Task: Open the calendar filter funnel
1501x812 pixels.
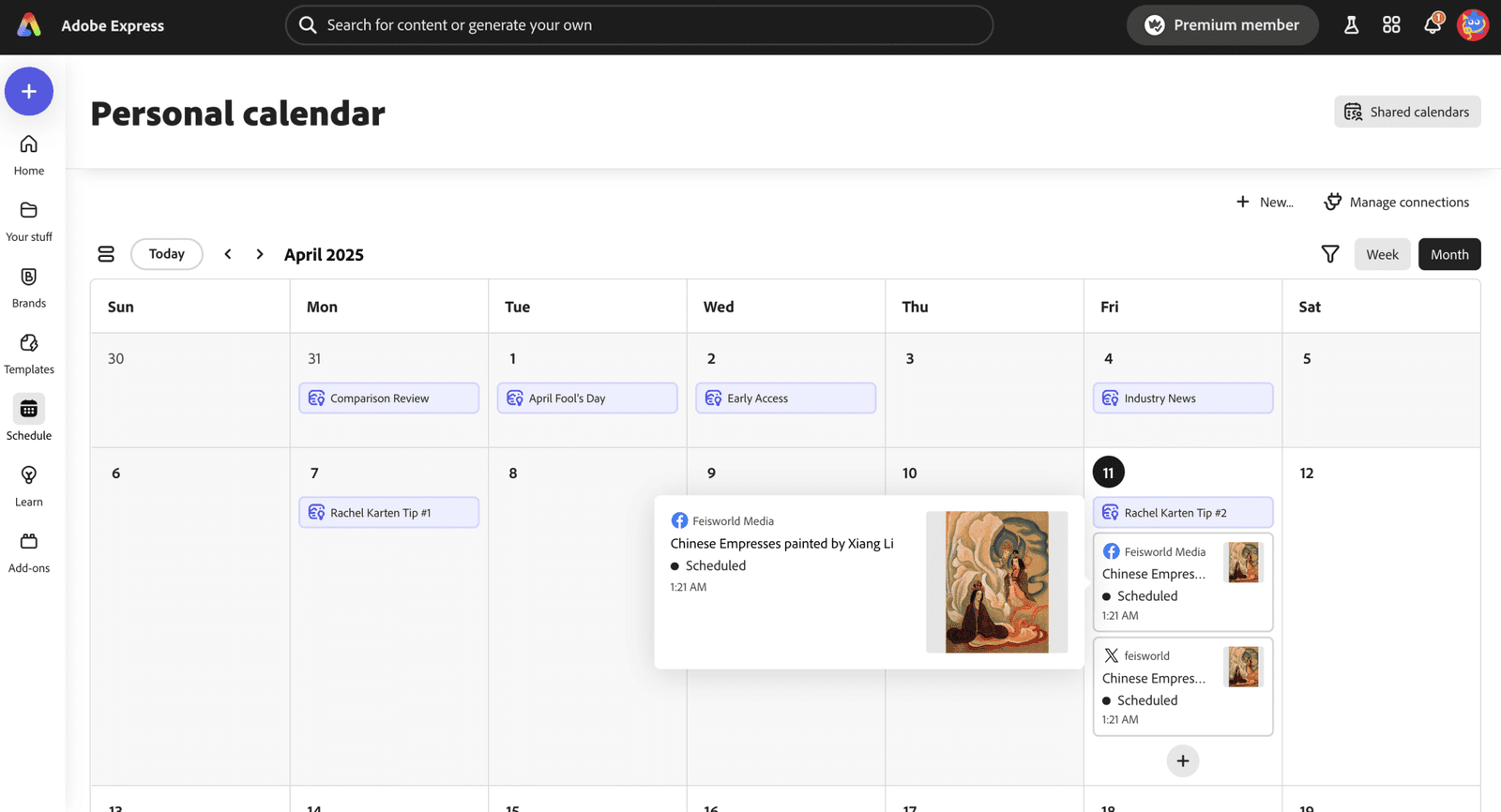Action: point(1330,254)
